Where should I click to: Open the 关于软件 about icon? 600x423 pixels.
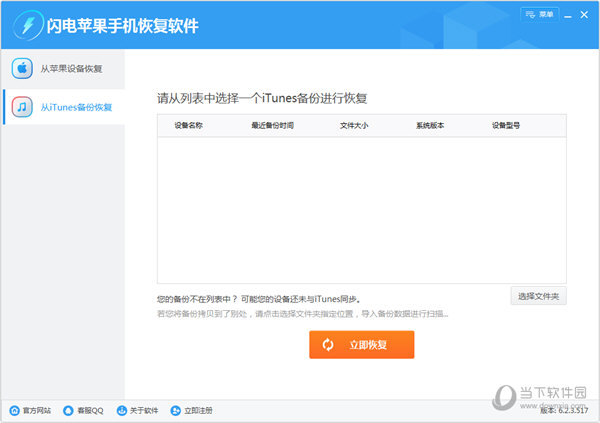(x=122, y=410)
